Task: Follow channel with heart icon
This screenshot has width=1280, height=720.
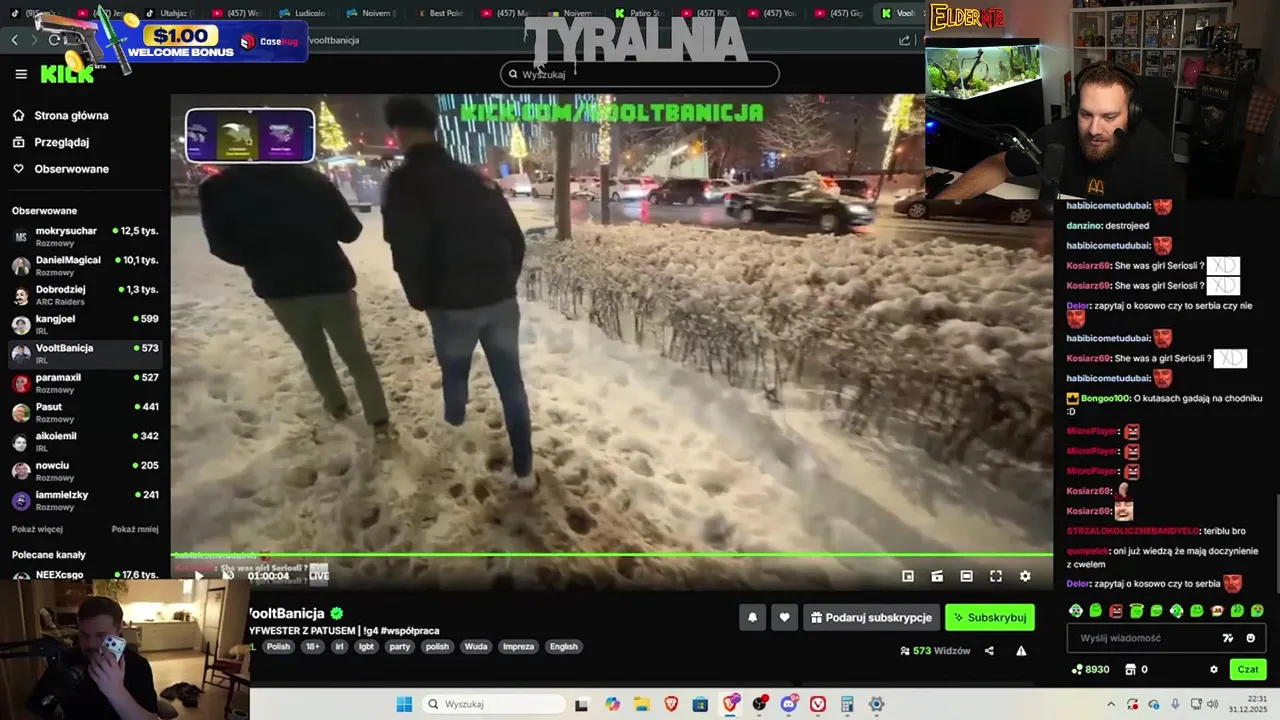Action: click(x=784, y=618)
